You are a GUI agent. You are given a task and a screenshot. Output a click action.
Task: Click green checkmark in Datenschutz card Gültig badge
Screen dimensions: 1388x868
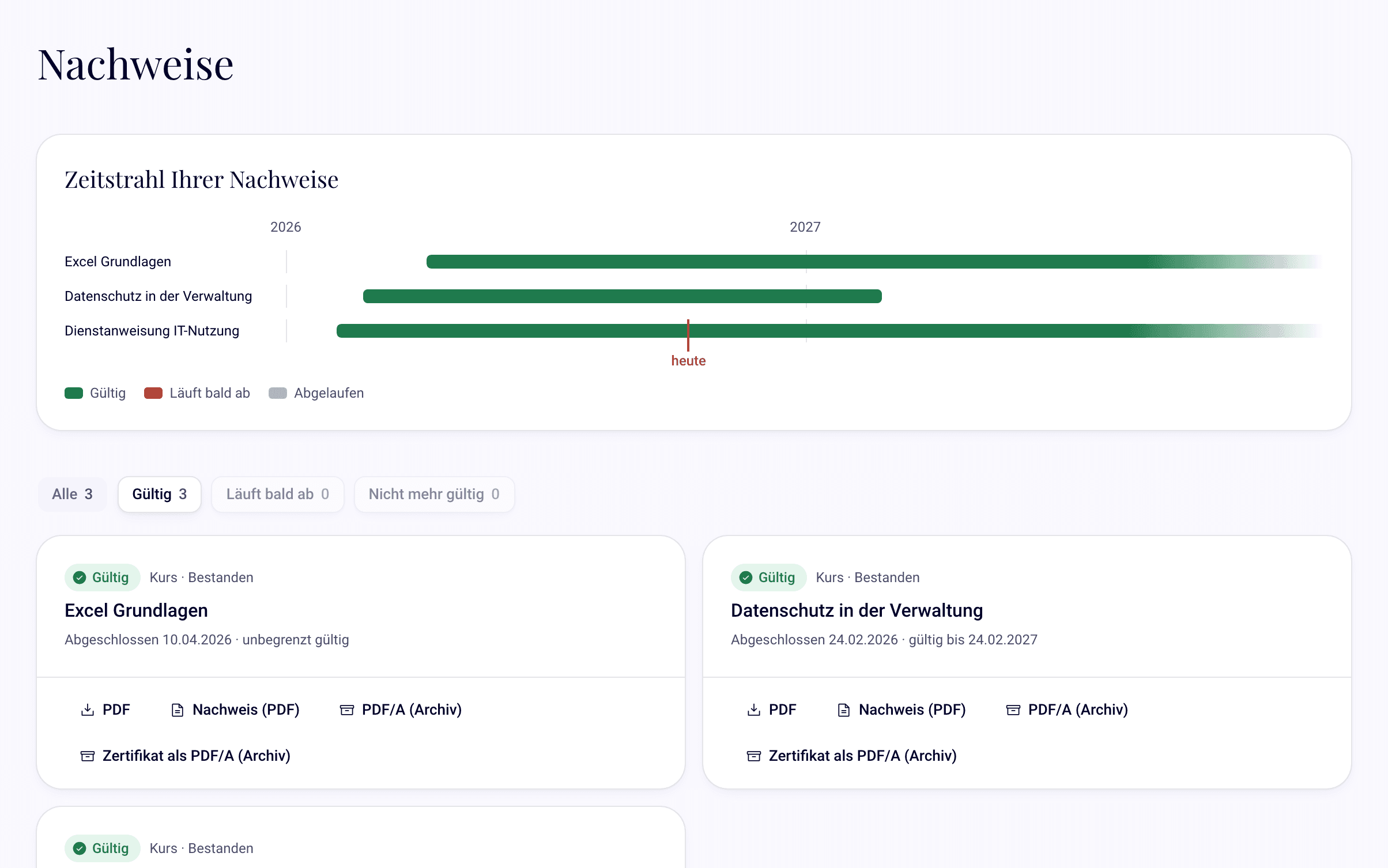(x=746, y=578)
